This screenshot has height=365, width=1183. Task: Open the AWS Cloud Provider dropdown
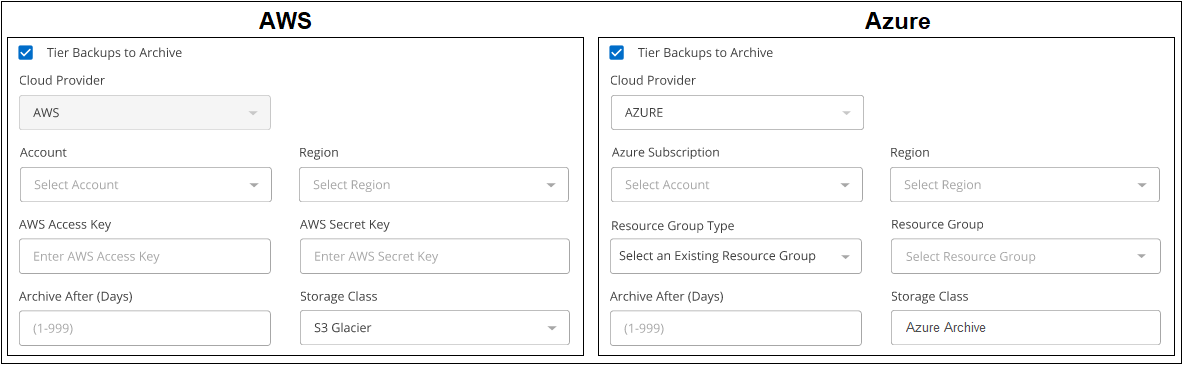(145, 112)
